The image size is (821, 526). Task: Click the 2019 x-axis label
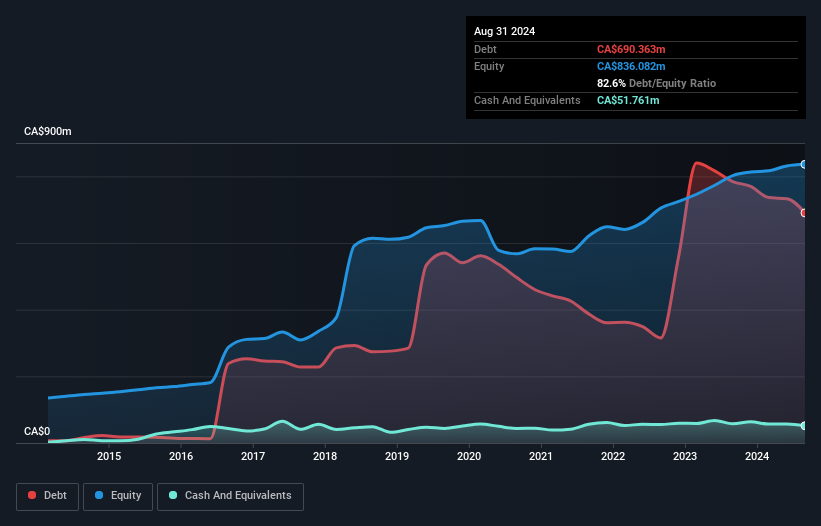tap(397, 456)
